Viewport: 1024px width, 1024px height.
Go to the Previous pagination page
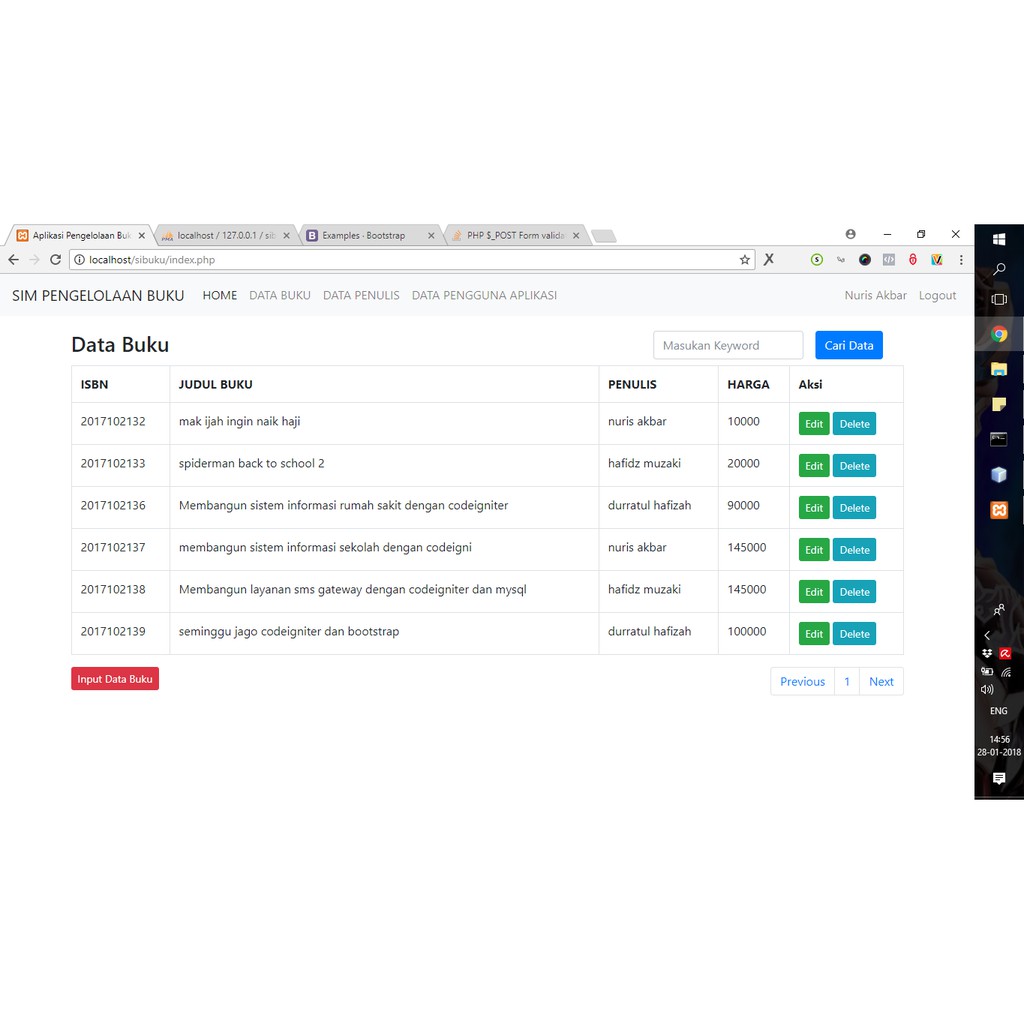click(803, 682)
